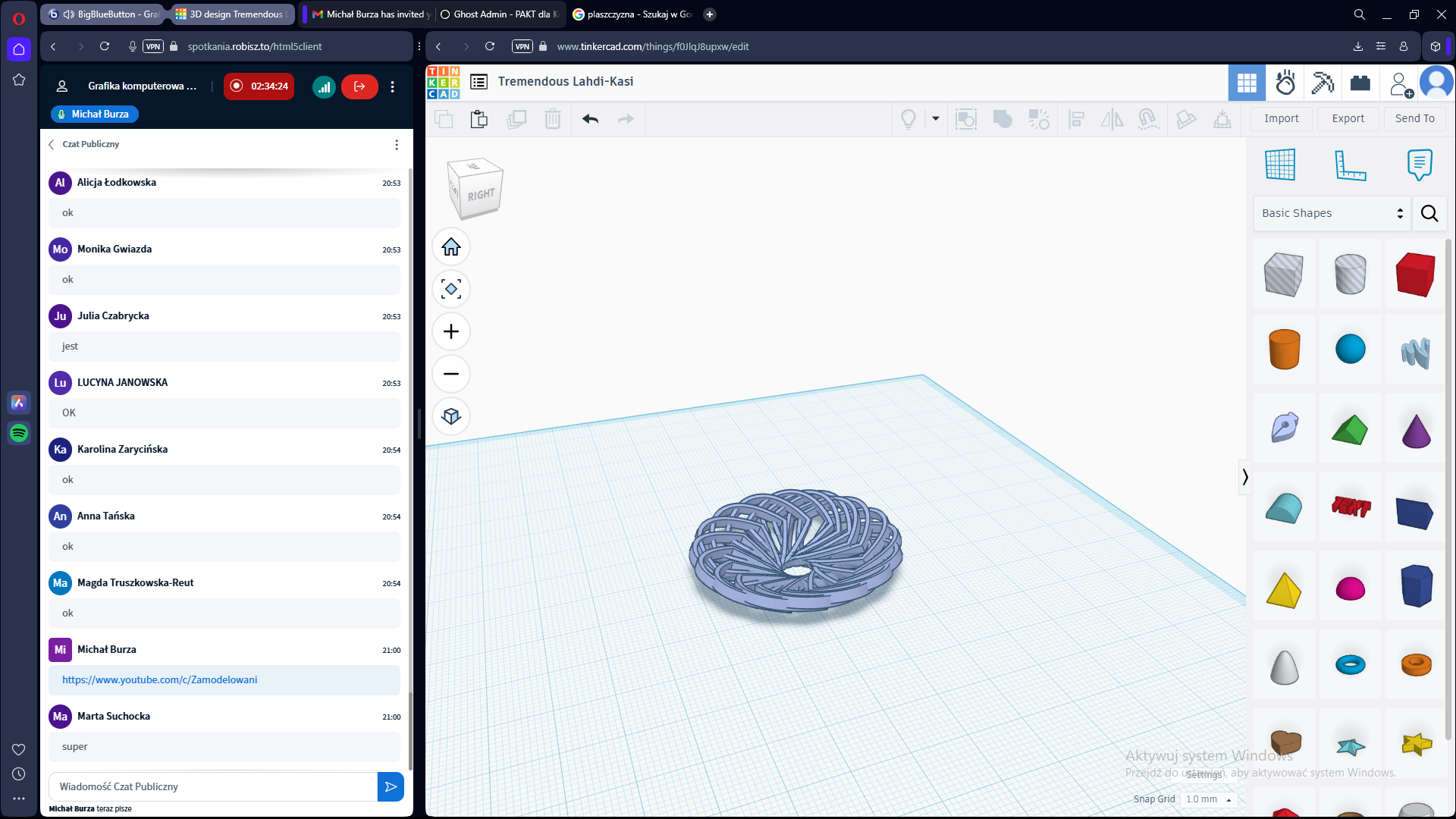Image resolution: width=1456 pixels, height=819 pixels.
Task: Zoom in with the plus button
Action: 451,331
